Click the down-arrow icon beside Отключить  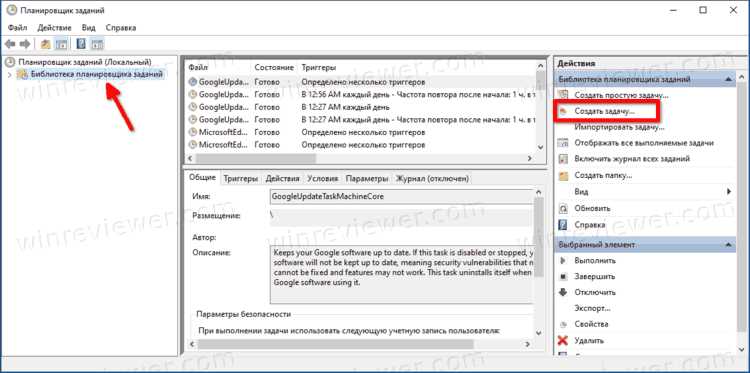[x=563, y=292]
